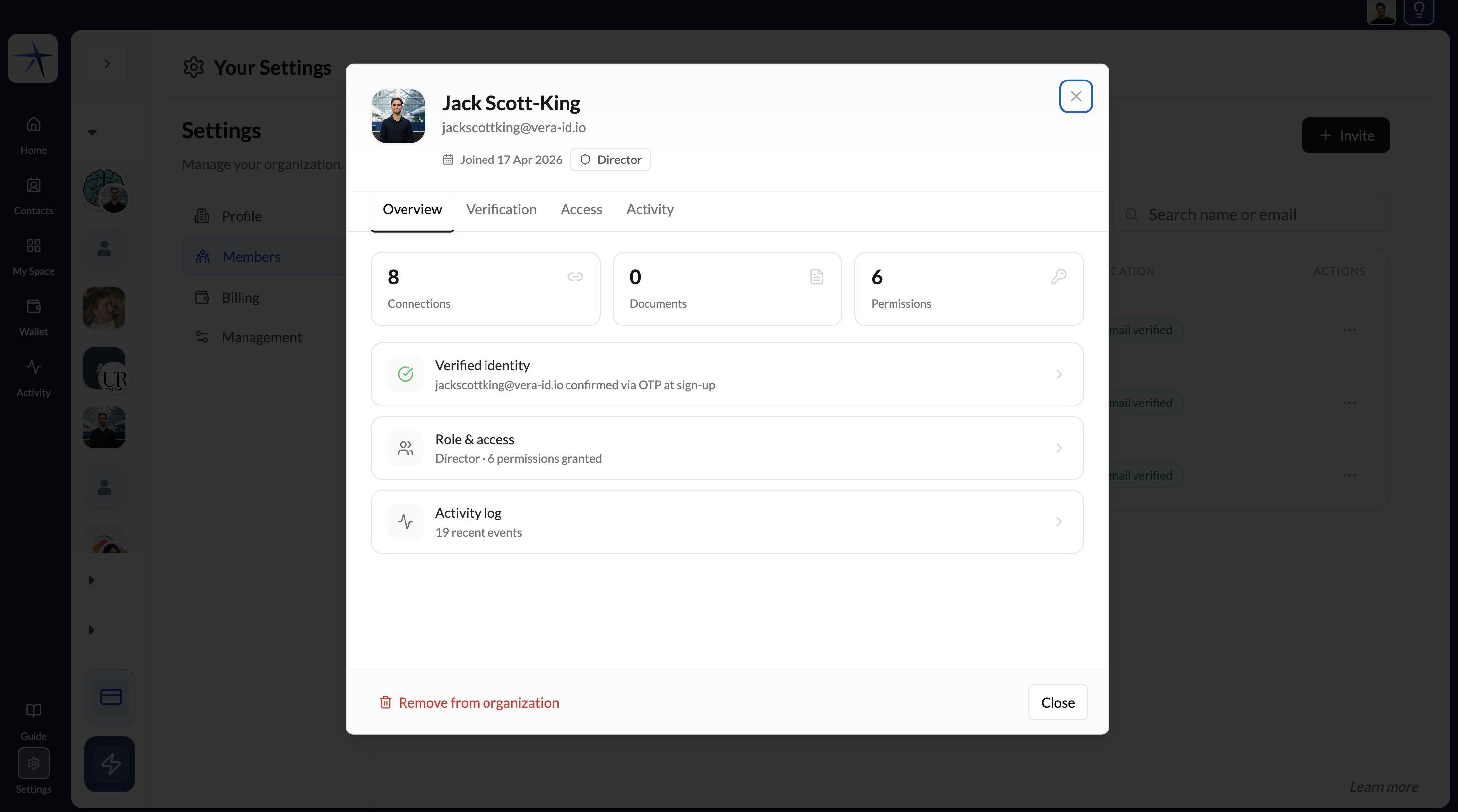Click the credit card icon button
The width and height of the screenshot is (1458, 812).
point(110,697)
